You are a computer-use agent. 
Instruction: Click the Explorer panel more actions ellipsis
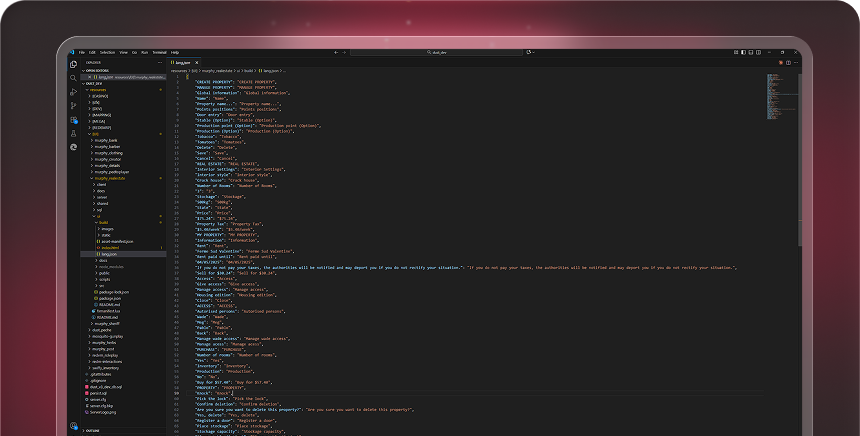click(x=160, y=63)
